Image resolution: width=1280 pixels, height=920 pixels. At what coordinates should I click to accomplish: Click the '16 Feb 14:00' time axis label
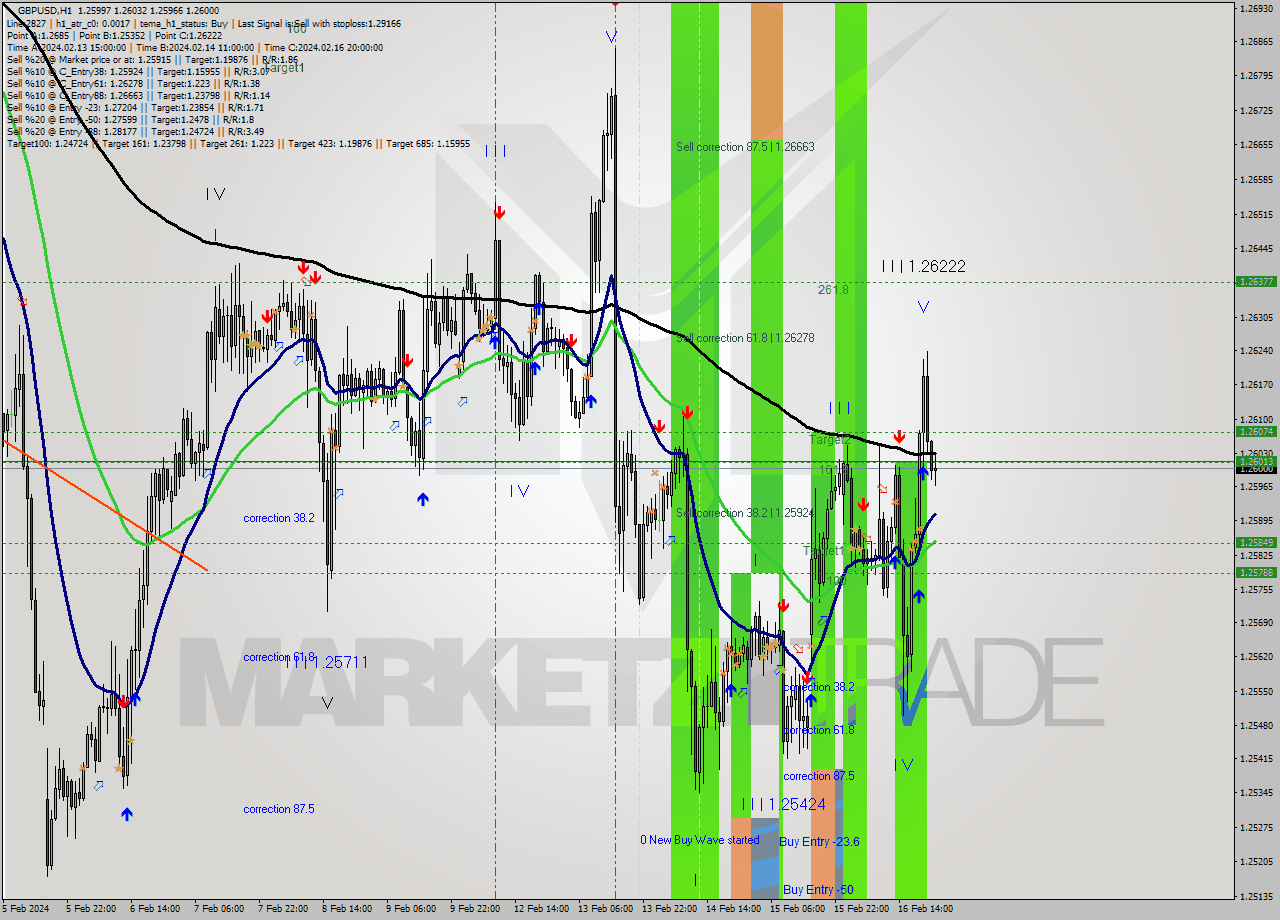(925, 909)
